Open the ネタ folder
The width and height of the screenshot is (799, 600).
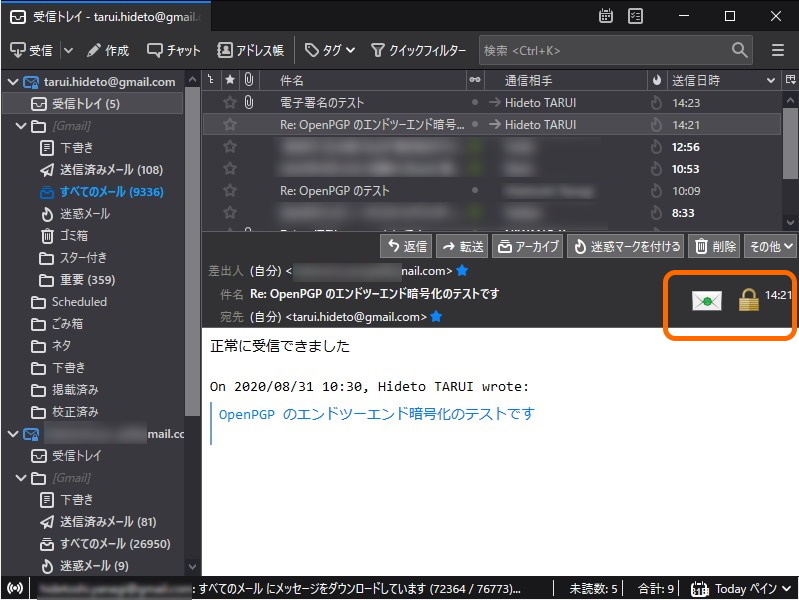click(51, 346)
